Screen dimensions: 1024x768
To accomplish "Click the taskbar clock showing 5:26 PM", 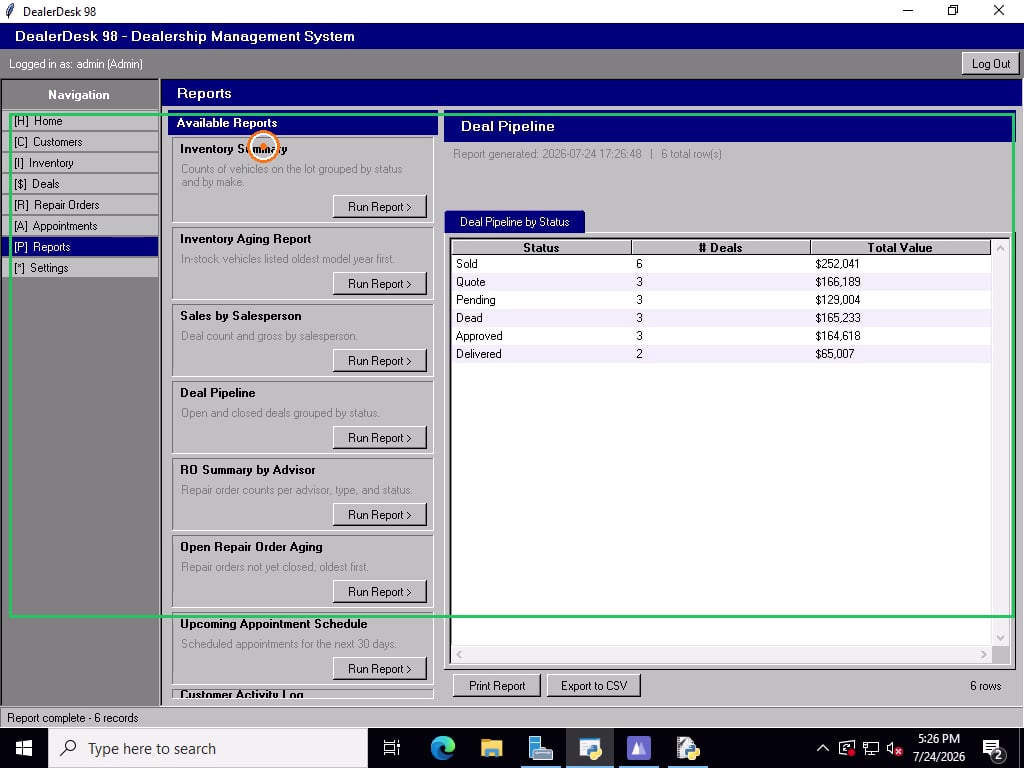I will click(x=938, y=748).
